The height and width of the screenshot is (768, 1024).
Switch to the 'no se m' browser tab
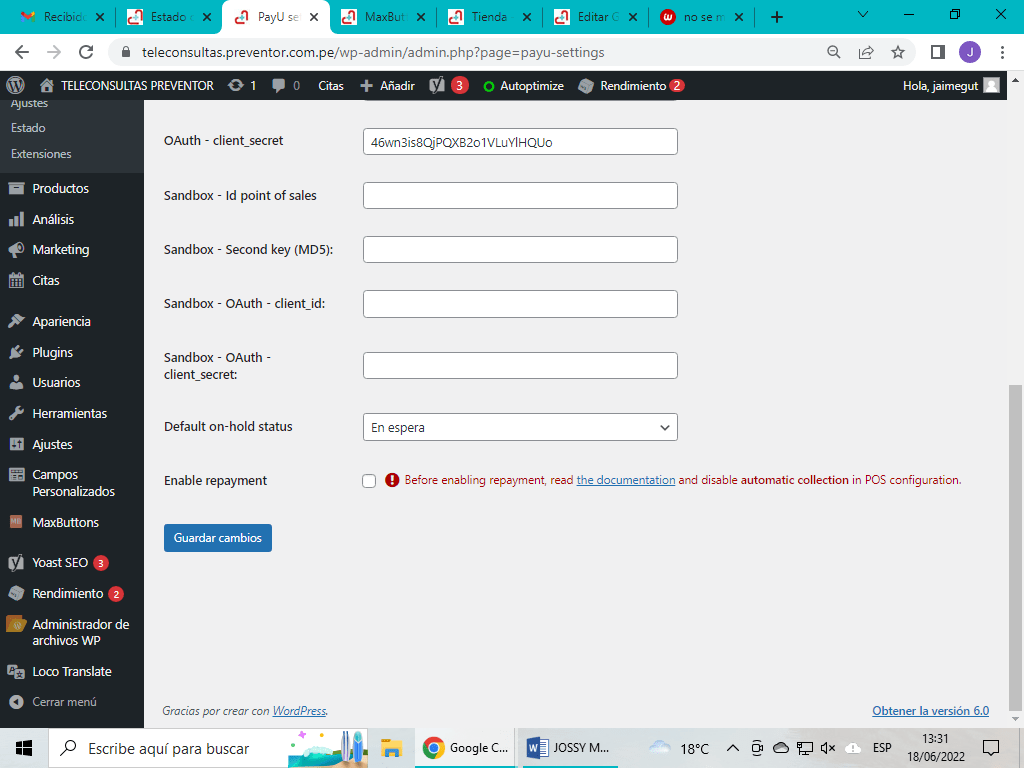703,17
